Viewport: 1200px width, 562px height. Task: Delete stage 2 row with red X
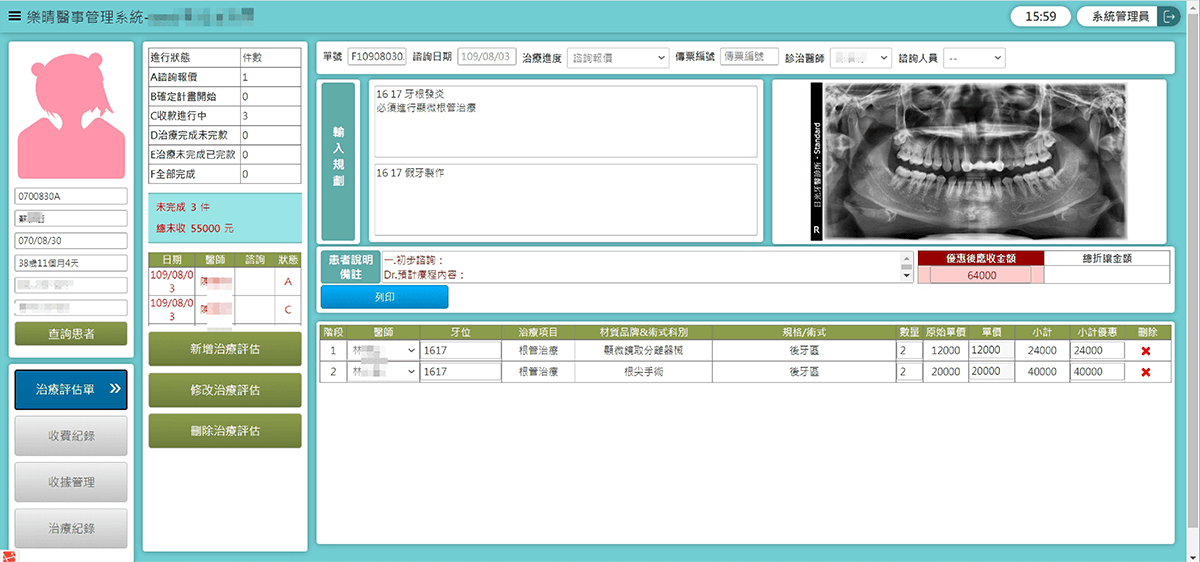pos(1146,372)
